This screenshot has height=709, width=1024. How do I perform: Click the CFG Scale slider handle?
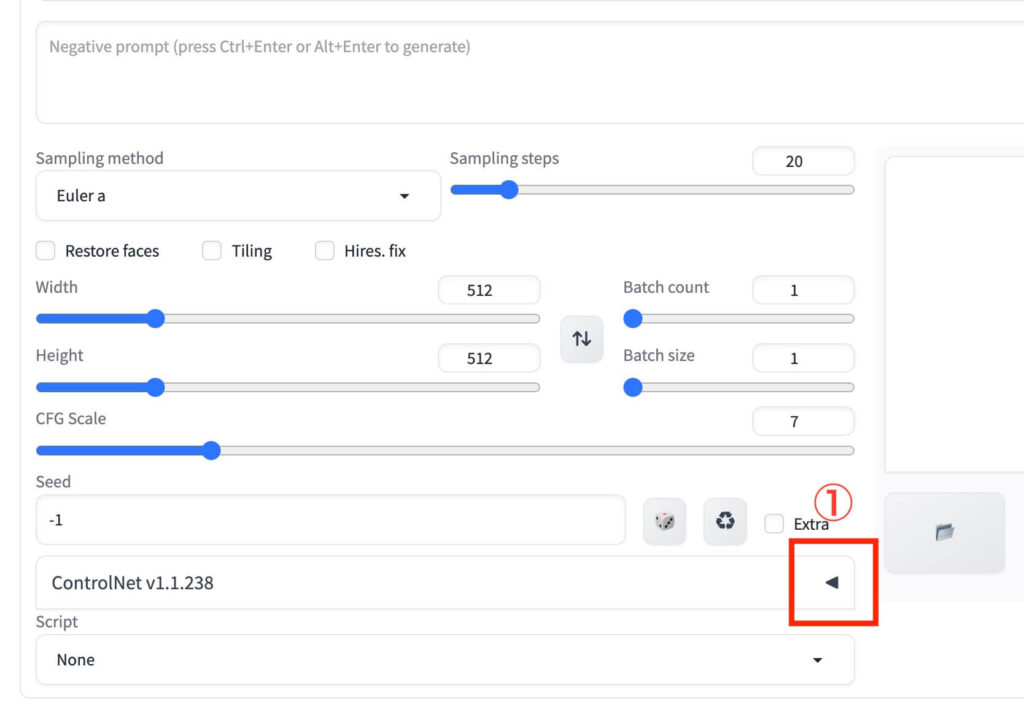pos(211,450)
